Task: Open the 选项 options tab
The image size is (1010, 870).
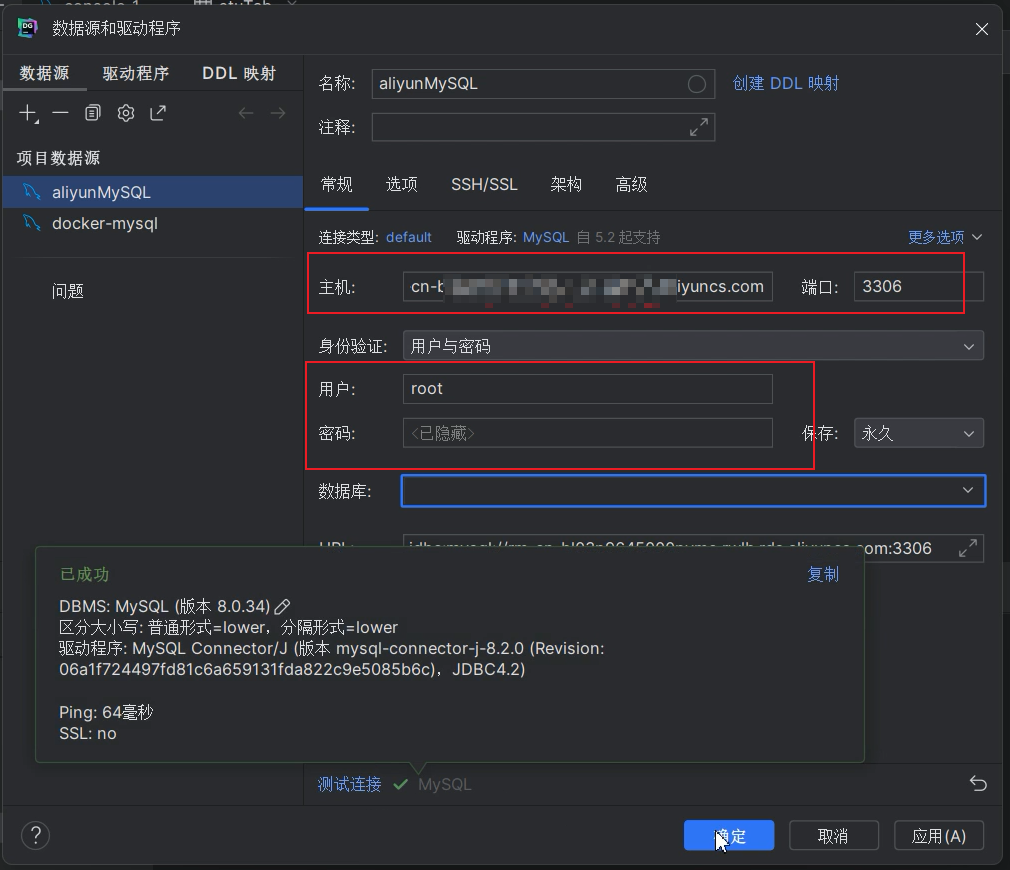Action: (402, 185)
